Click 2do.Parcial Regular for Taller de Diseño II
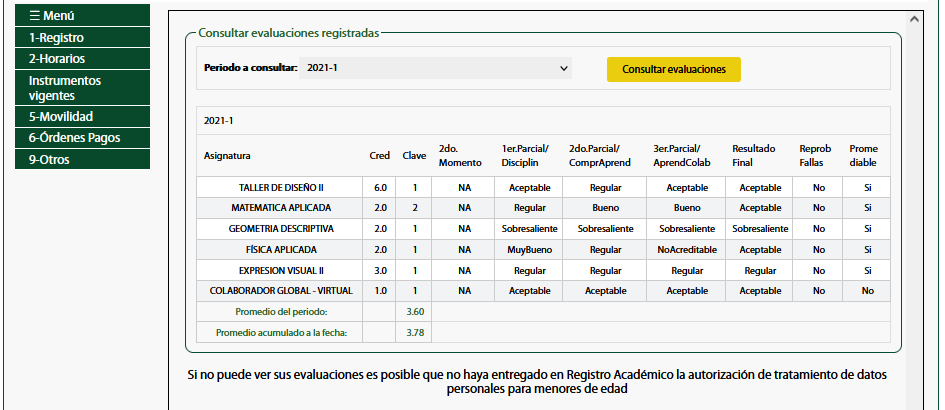945x410 pixels. coord(605,188)
